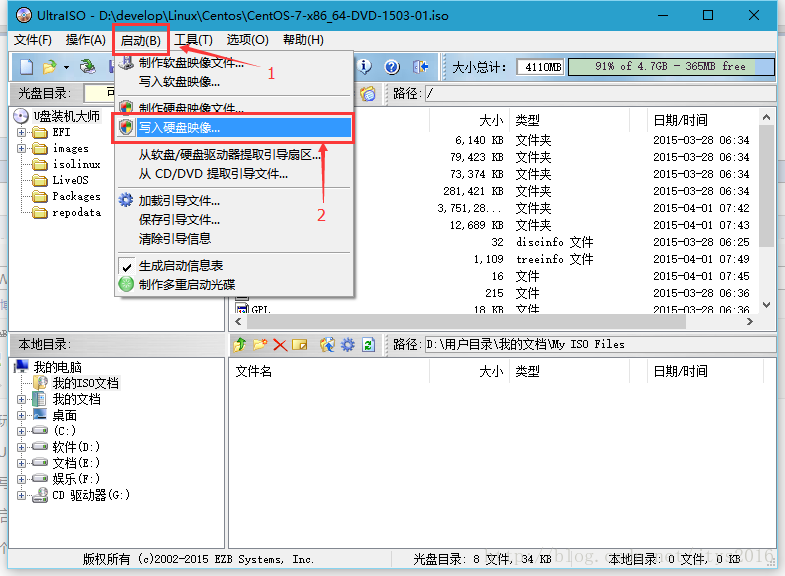This screenshot has width=785, height=576.
Task: Click the New folder icon in local toolbar
Action: (x=260, y=344)
